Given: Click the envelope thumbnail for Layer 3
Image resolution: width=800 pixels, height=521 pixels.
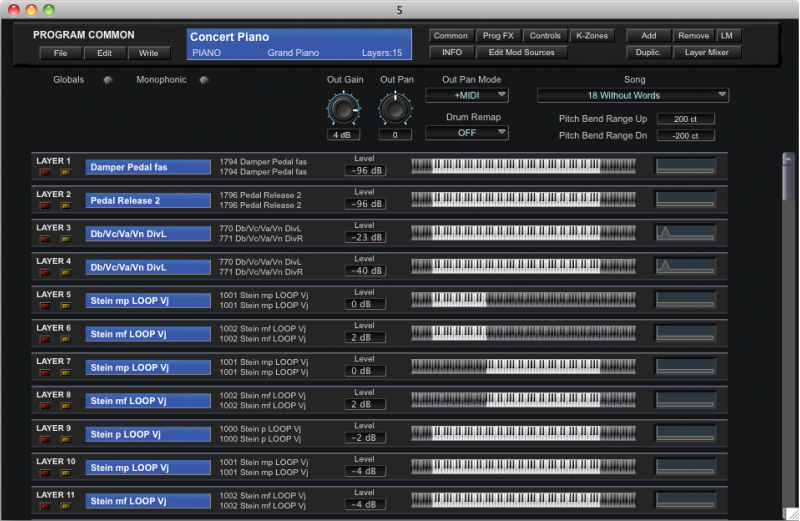Looking at the screenshot, I should (x=685, y=234).
